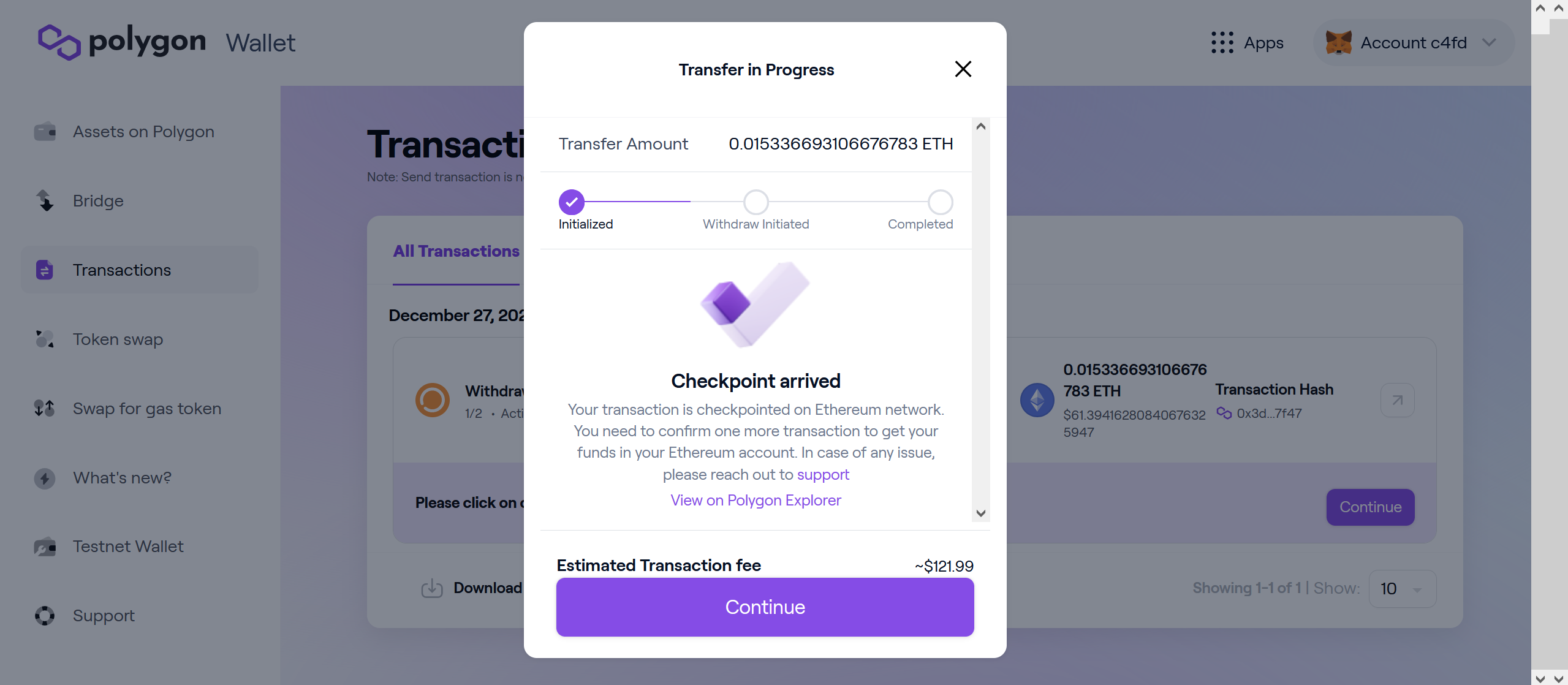
Task: Click the Support lifebuoy icon
Action: click(x=45, y=616)
